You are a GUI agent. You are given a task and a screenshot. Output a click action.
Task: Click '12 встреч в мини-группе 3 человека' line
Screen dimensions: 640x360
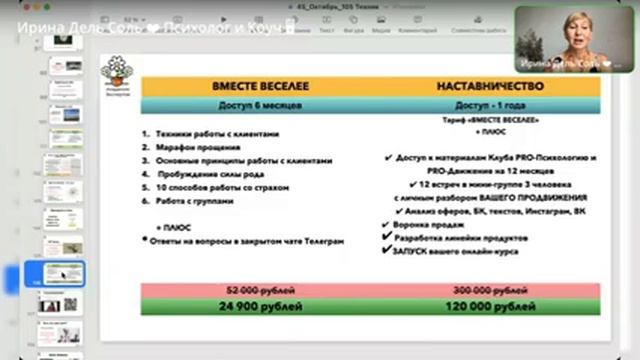495,184
